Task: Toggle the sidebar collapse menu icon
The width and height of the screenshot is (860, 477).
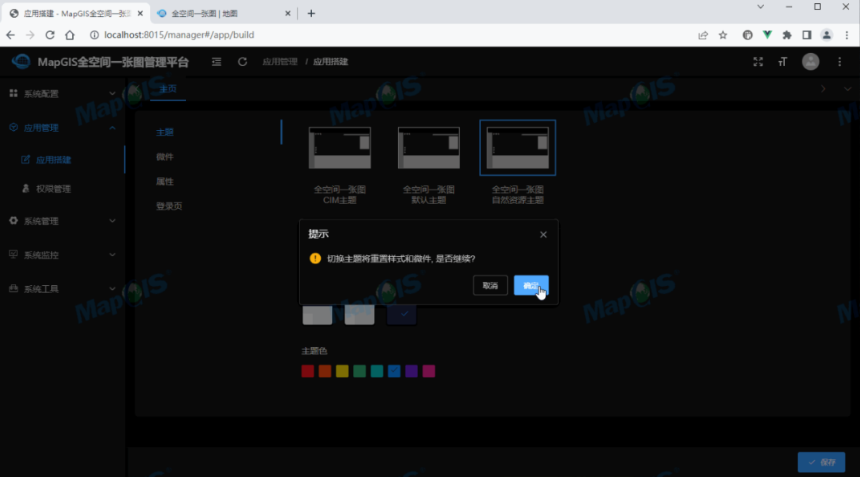Action: (217, 62)
